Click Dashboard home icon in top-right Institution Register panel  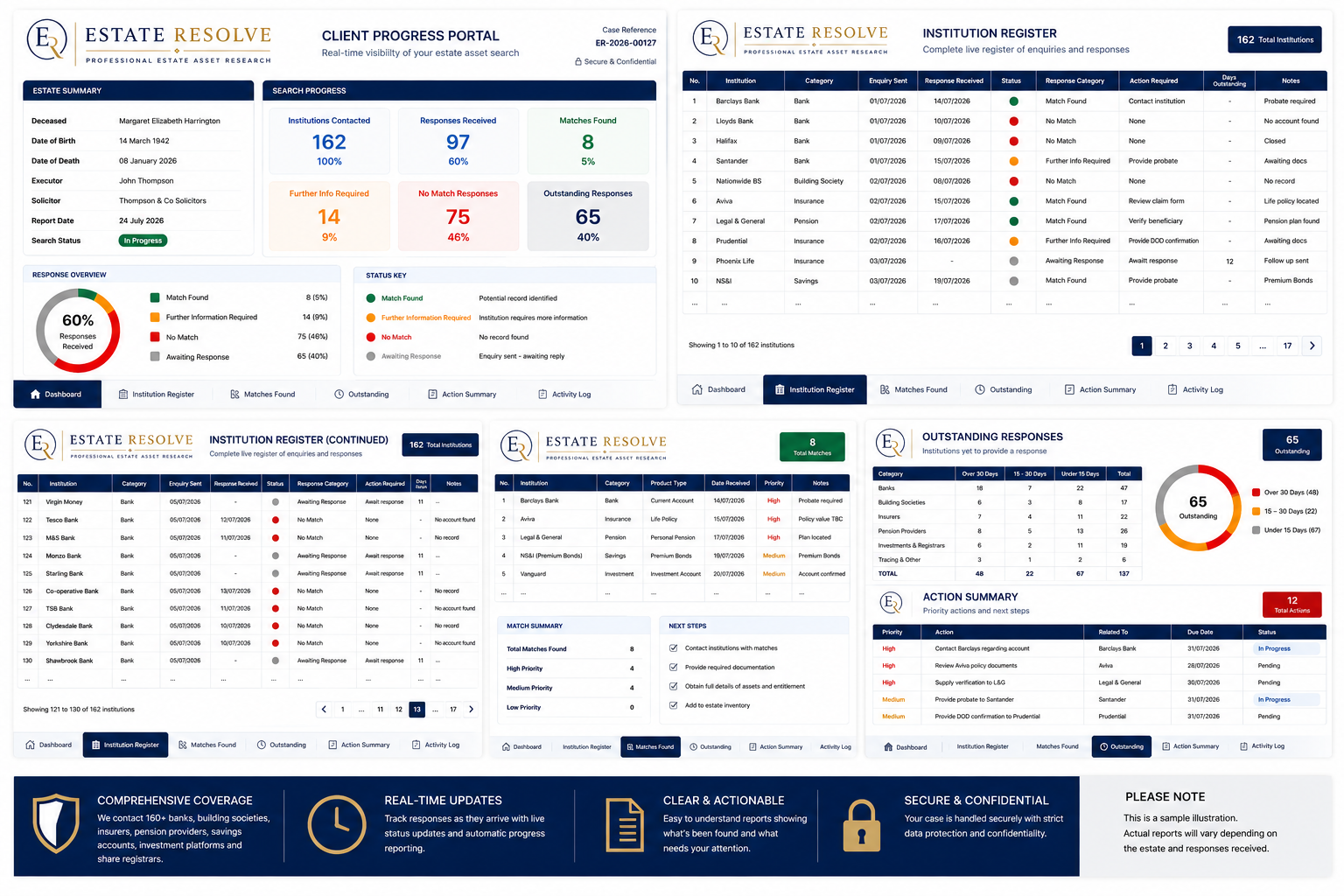(x=697, y=389)
